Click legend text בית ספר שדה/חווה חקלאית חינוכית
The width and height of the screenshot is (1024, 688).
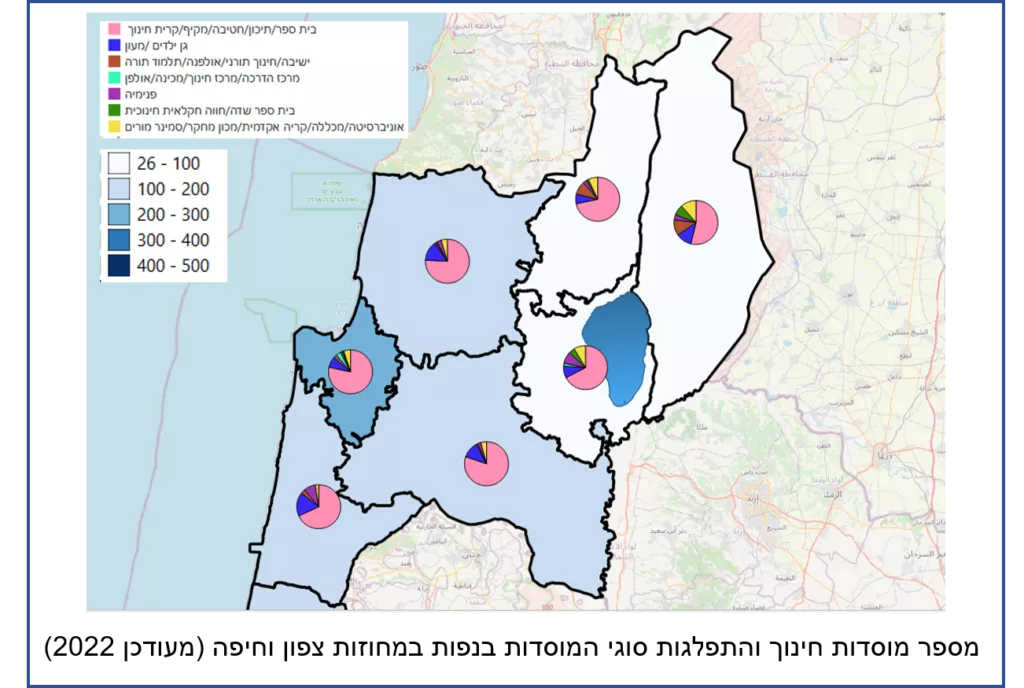pyautogui.click(x=210, y=110)
